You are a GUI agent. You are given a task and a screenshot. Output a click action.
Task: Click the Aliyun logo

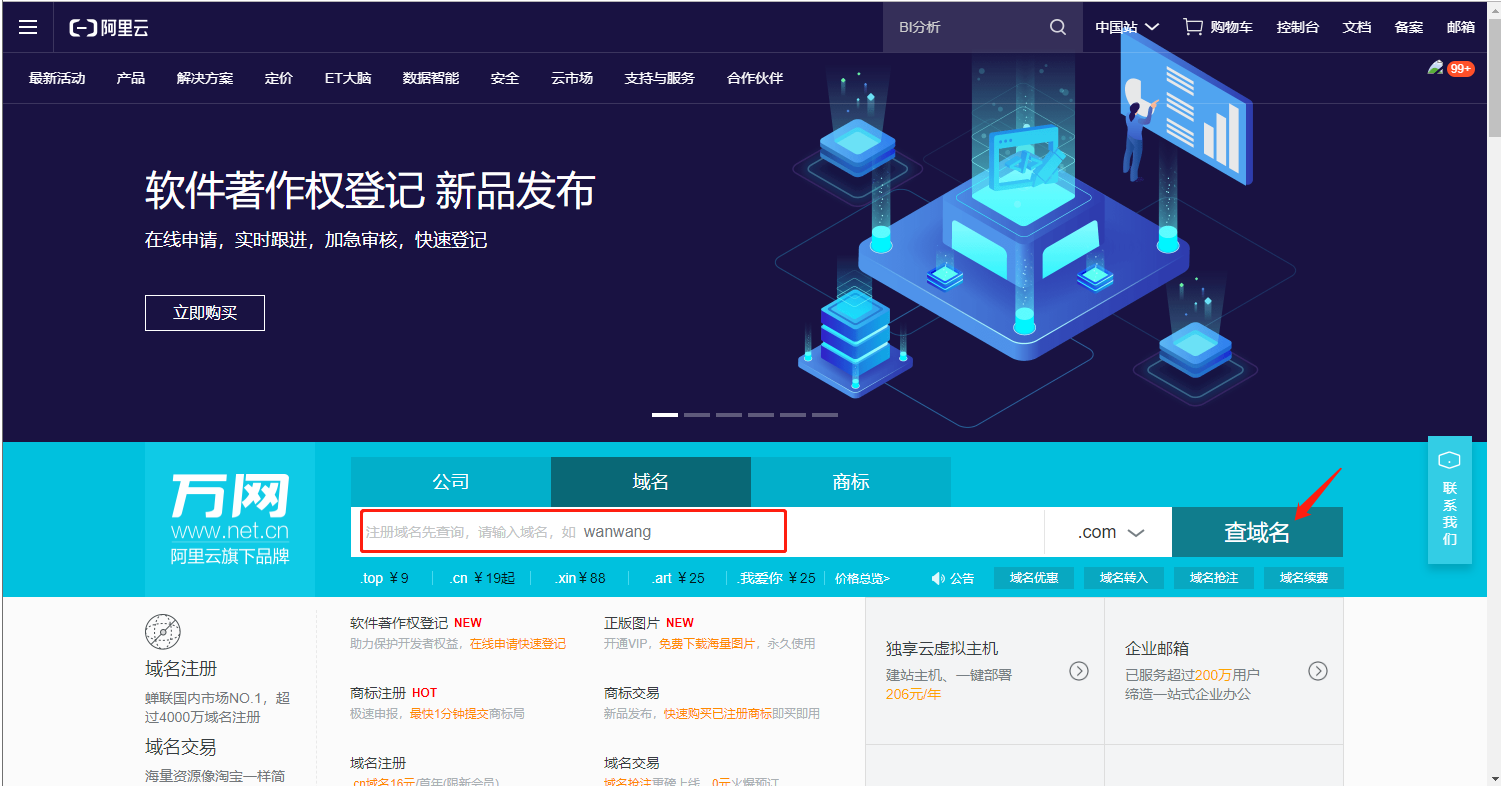tap(109, 27)
